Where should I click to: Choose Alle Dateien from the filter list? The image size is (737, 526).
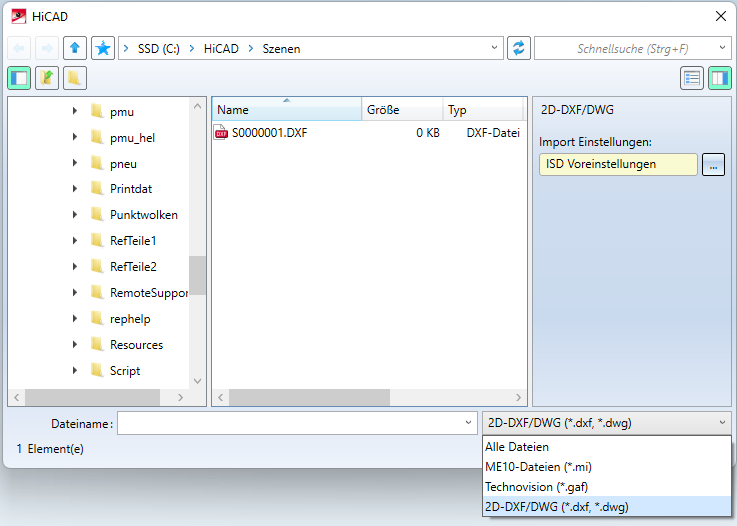pyautogui.click(x=607, y=447)
